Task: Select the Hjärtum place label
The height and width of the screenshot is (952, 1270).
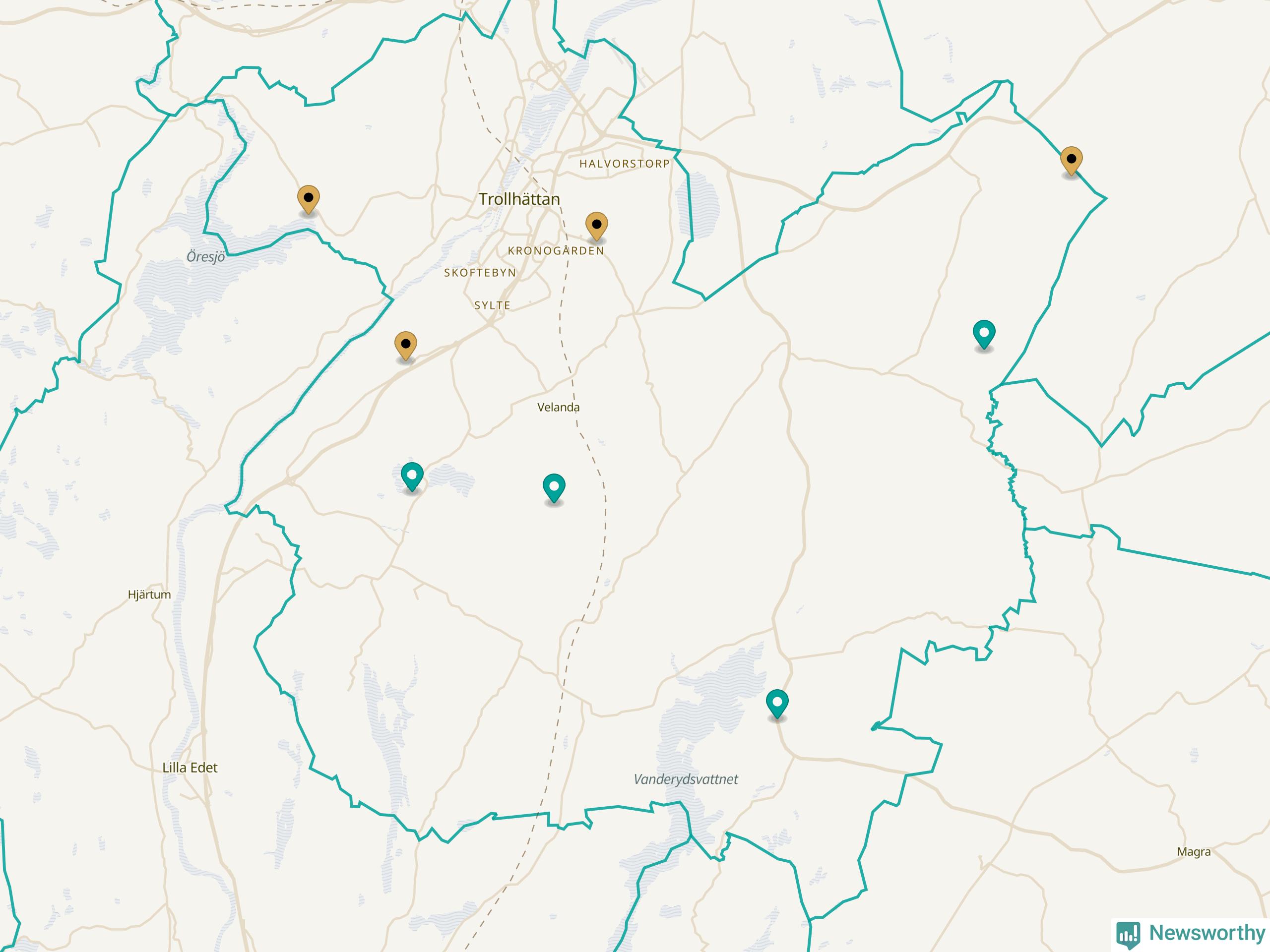Action: tap(149, 595)
